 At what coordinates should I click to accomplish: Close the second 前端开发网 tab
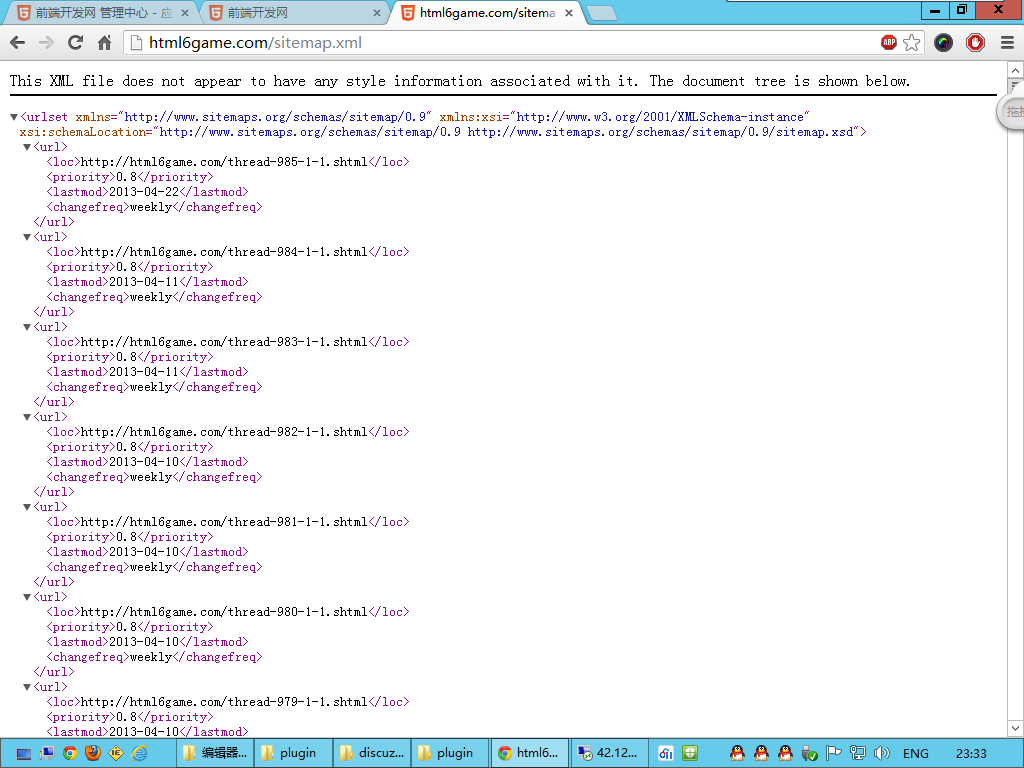click(377, 13)
